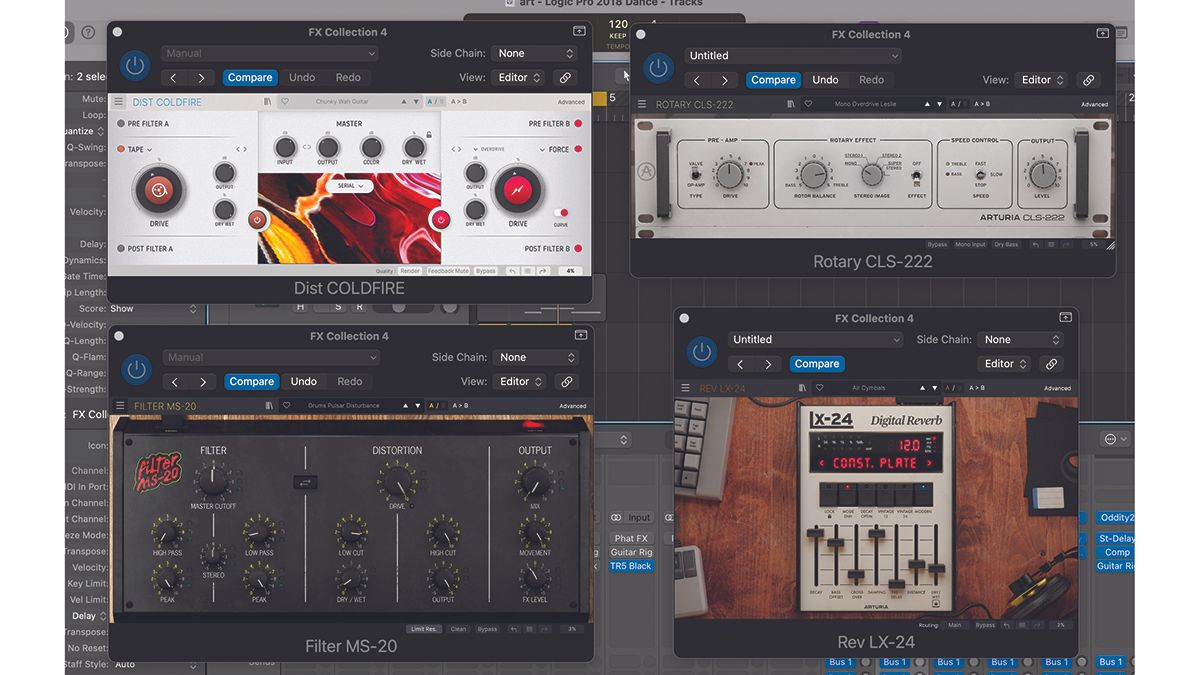Click the Compare button in Filter MS-20 window
Screen dimensions: 1200x675
pos(251,381)
